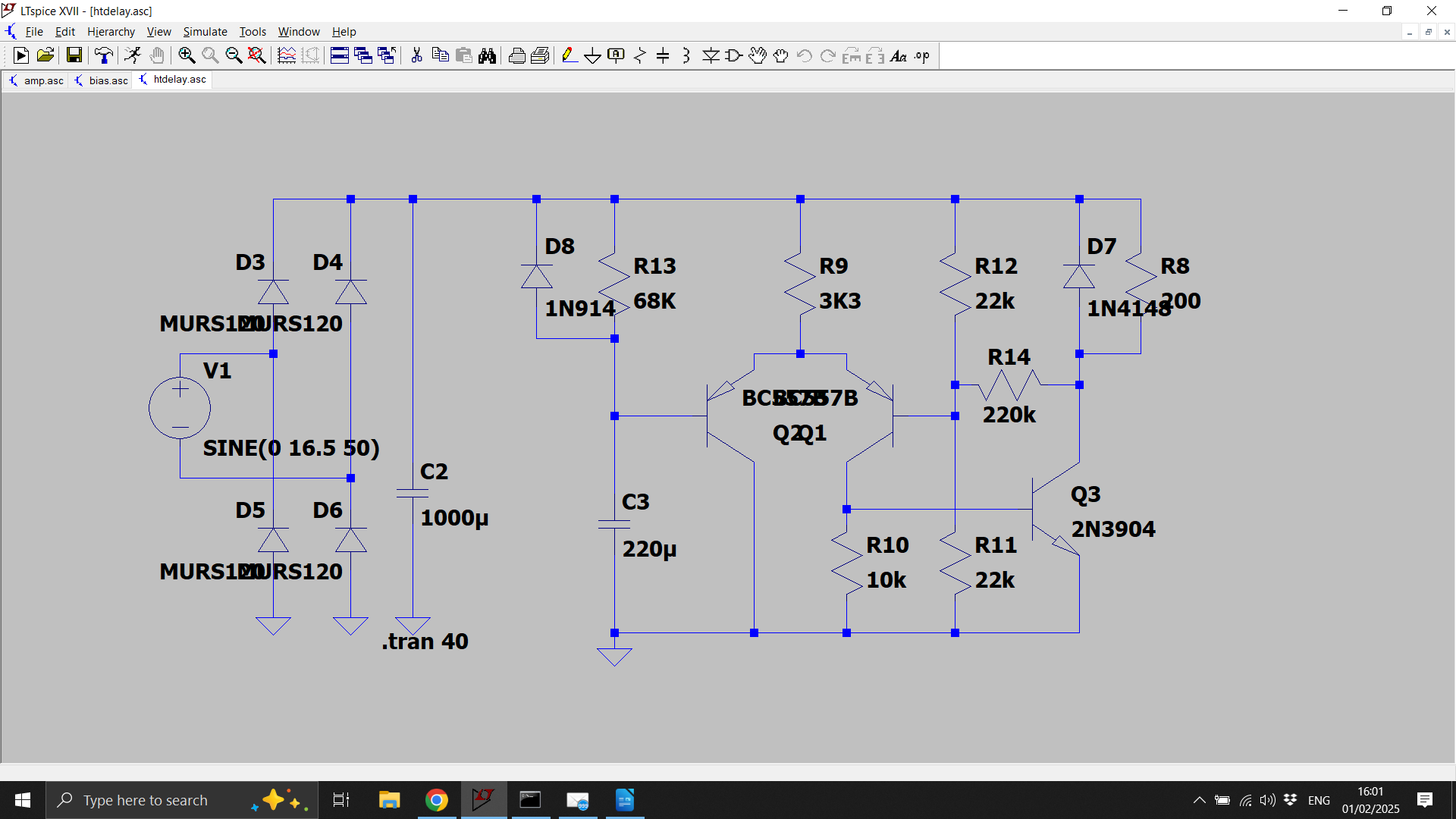Viewport: 1456px width, 819px height.
Task: Click the Autorange waveform icon
Action: coord(287,55)
